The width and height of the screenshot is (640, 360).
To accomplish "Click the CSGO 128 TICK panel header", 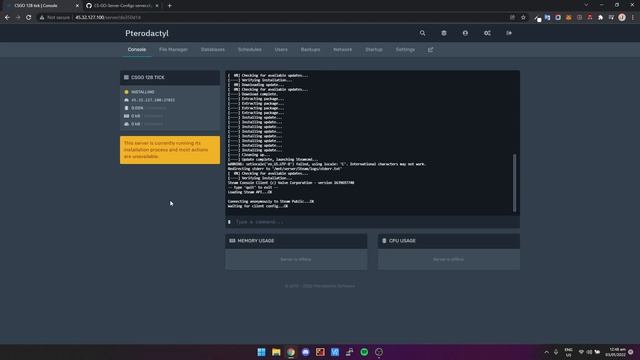I will (170, 78).
